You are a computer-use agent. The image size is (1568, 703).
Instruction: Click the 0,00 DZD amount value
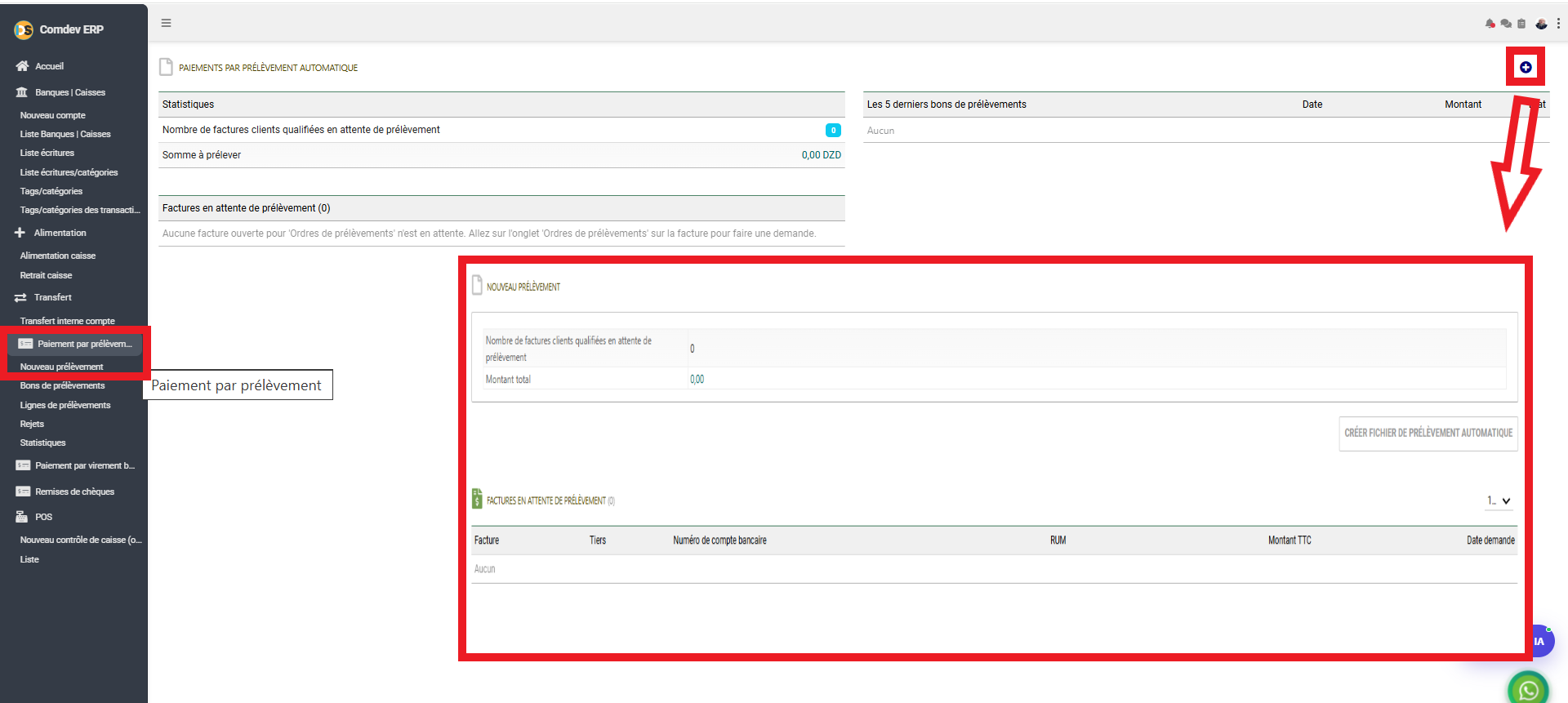coord(821,155)
